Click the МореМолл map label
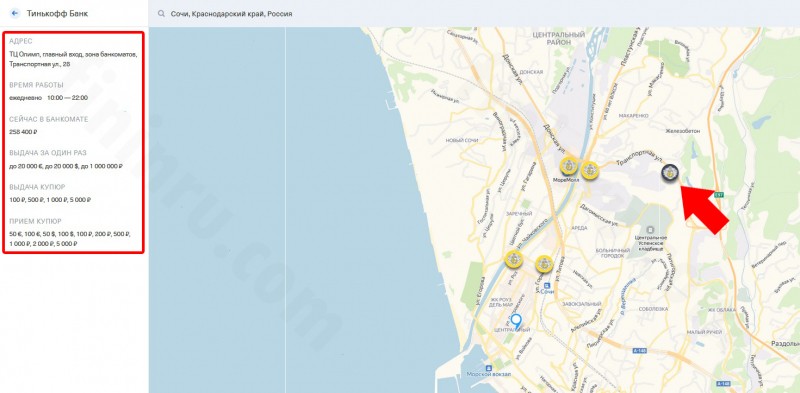The width and height of the screenshot is (800, 393). pyautogui.click(x=564, y=180)
